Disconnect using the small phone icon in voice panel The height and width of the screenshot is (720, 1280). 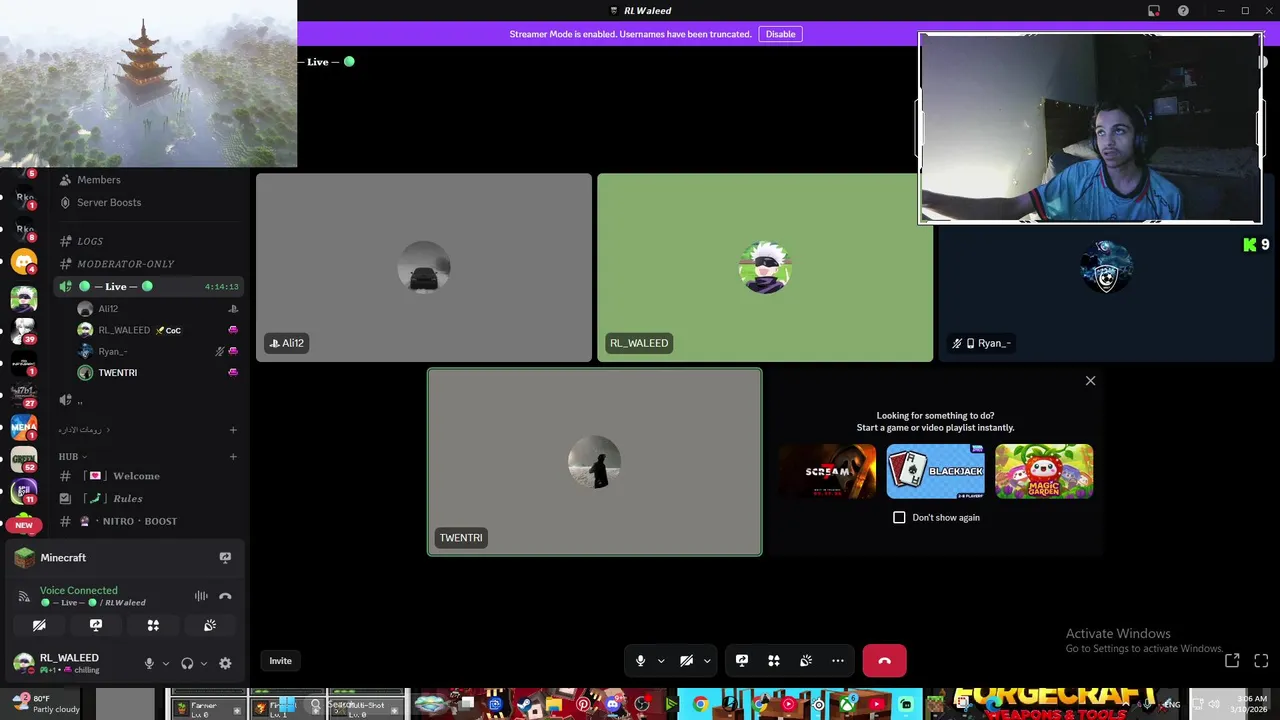click(225, 596)
